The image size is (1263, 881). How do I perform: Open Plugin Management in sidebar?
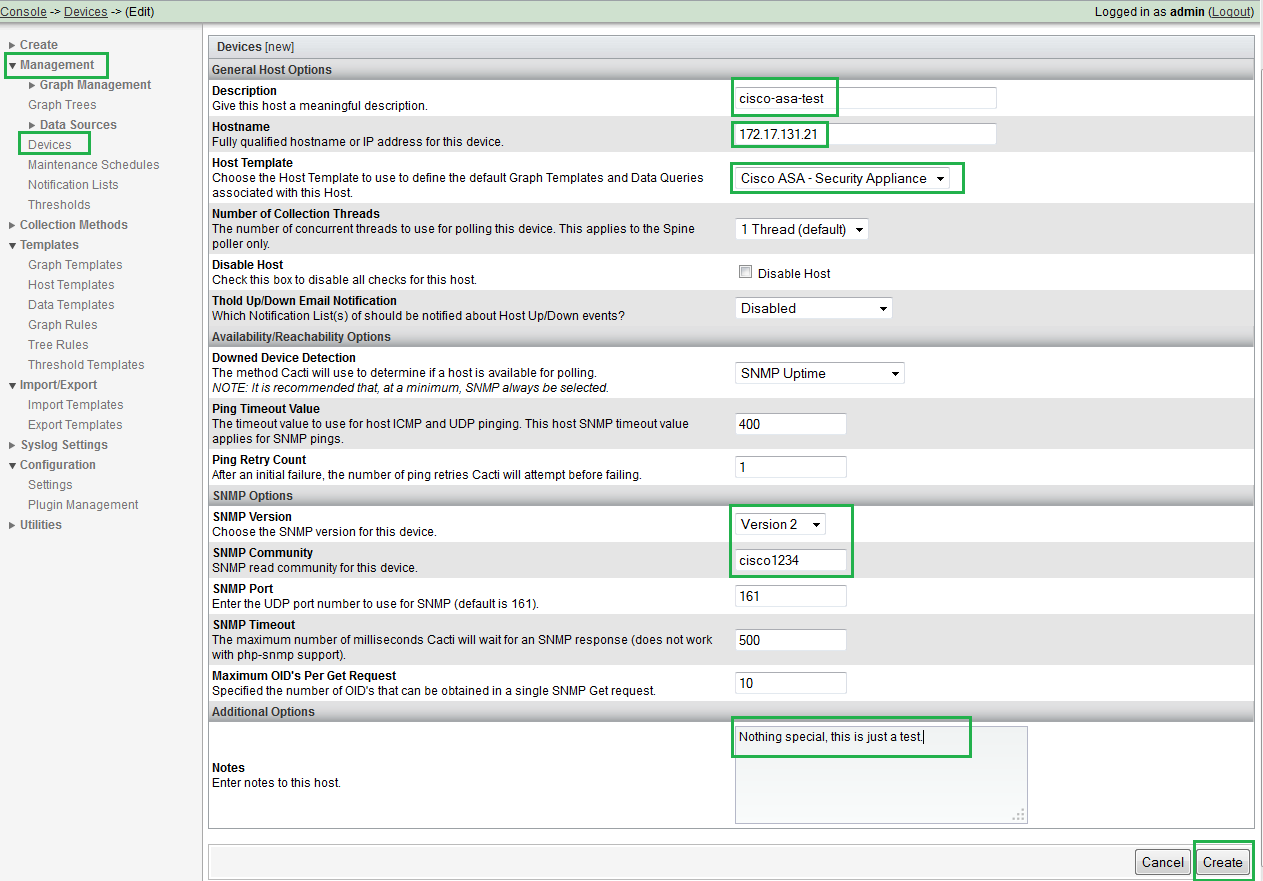coord(83,505)
